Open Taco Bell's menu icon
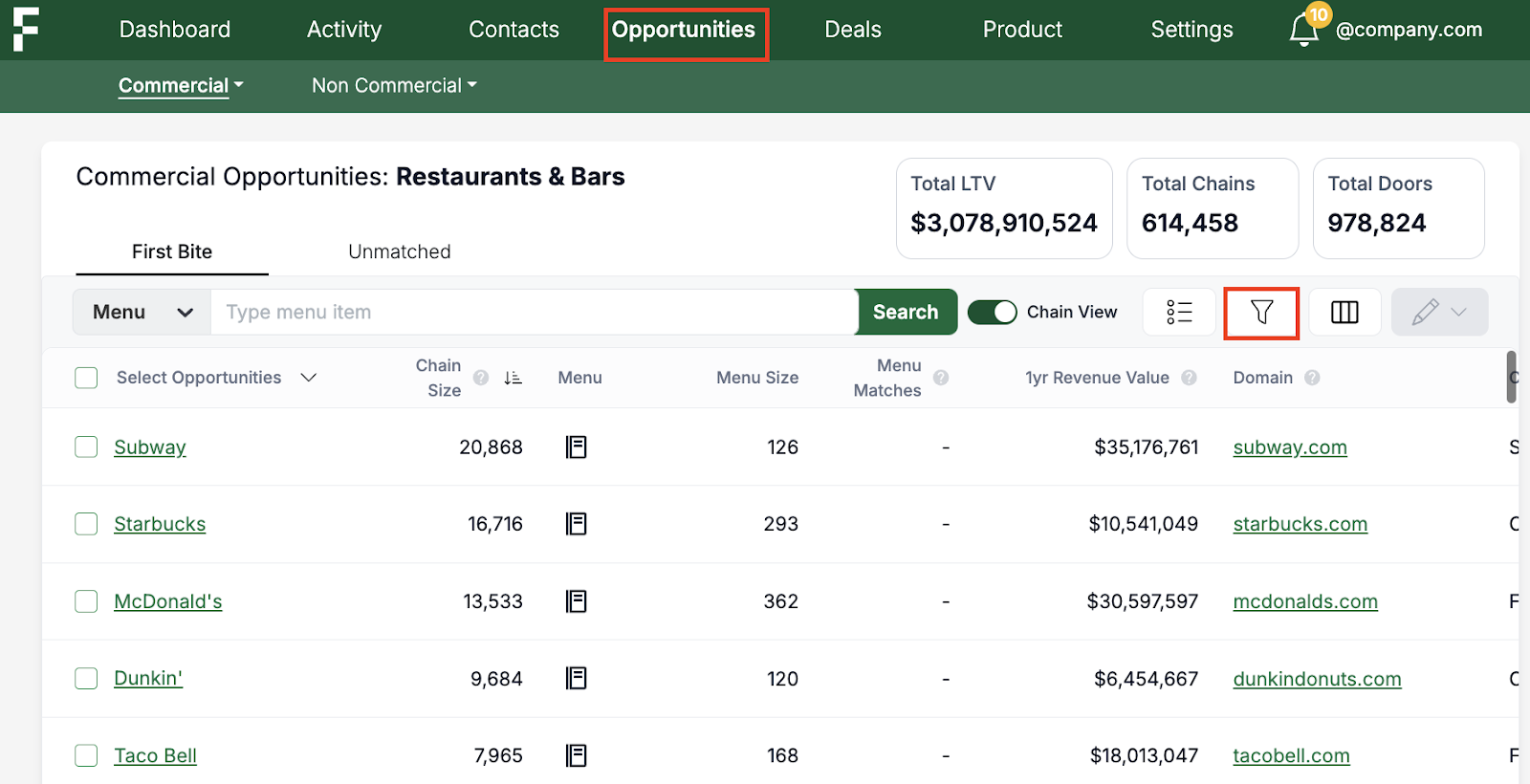This screenshot has height=784, width=1530. (x=576, y=755)
